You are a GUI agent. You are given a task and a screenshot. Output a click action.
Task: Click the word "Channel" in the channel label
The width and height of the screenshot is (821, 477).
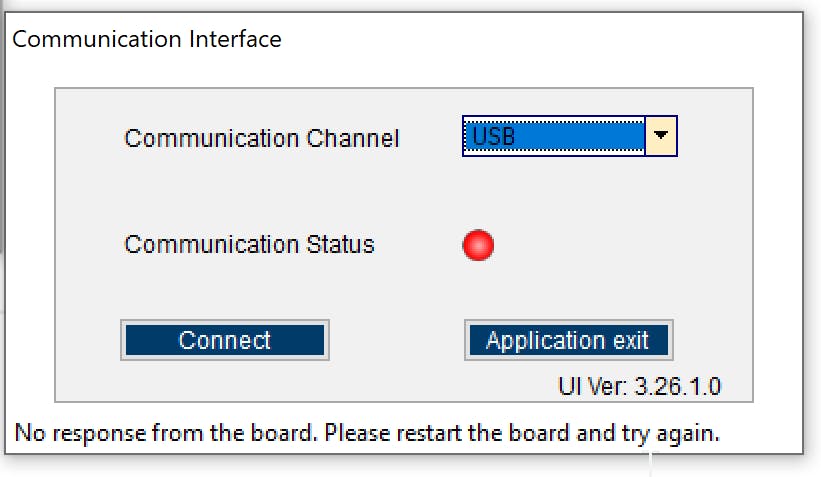352,138
